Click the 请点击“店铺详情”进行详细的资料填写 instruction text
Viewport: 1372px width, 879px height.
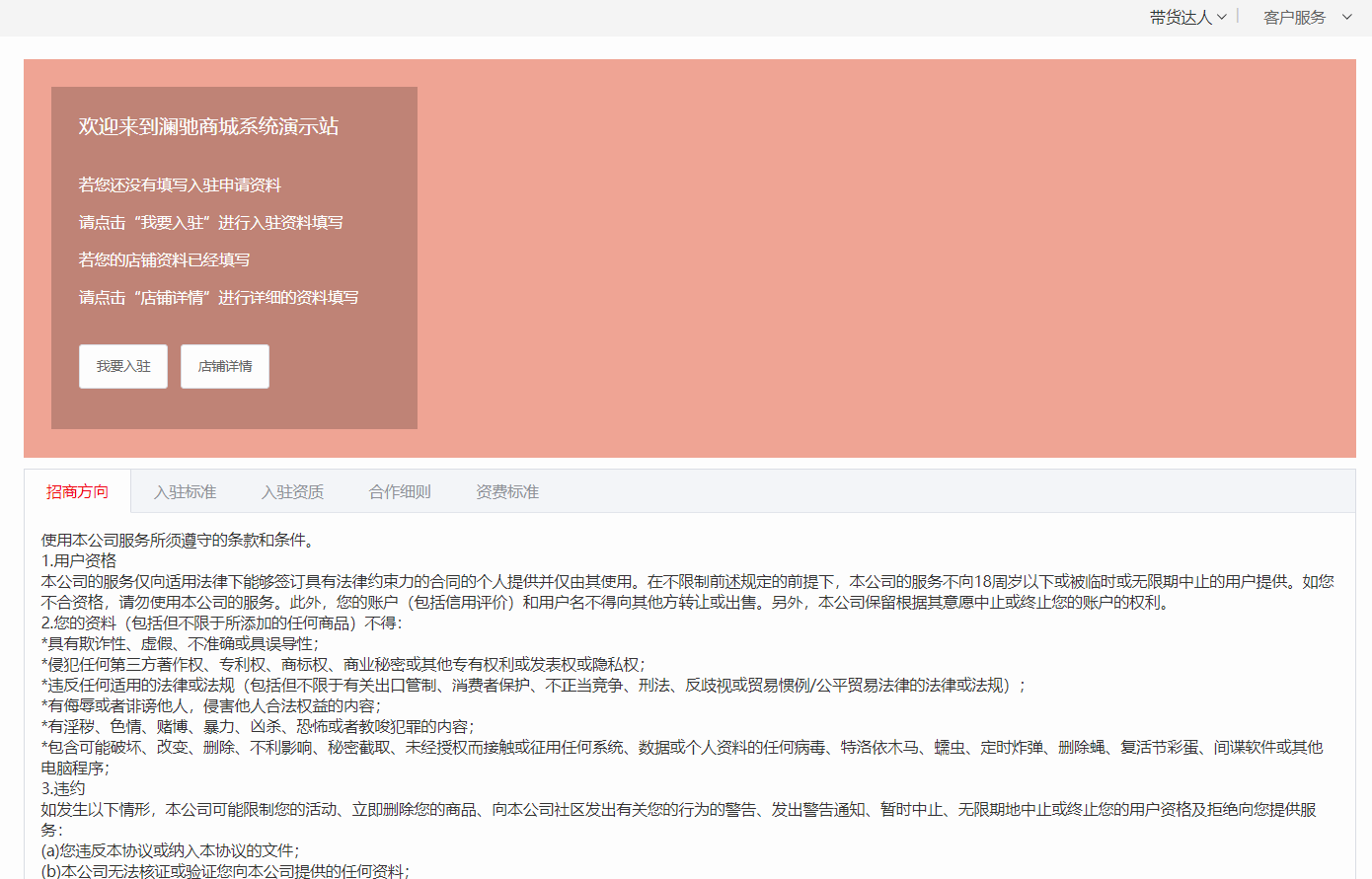click(219, 298)
